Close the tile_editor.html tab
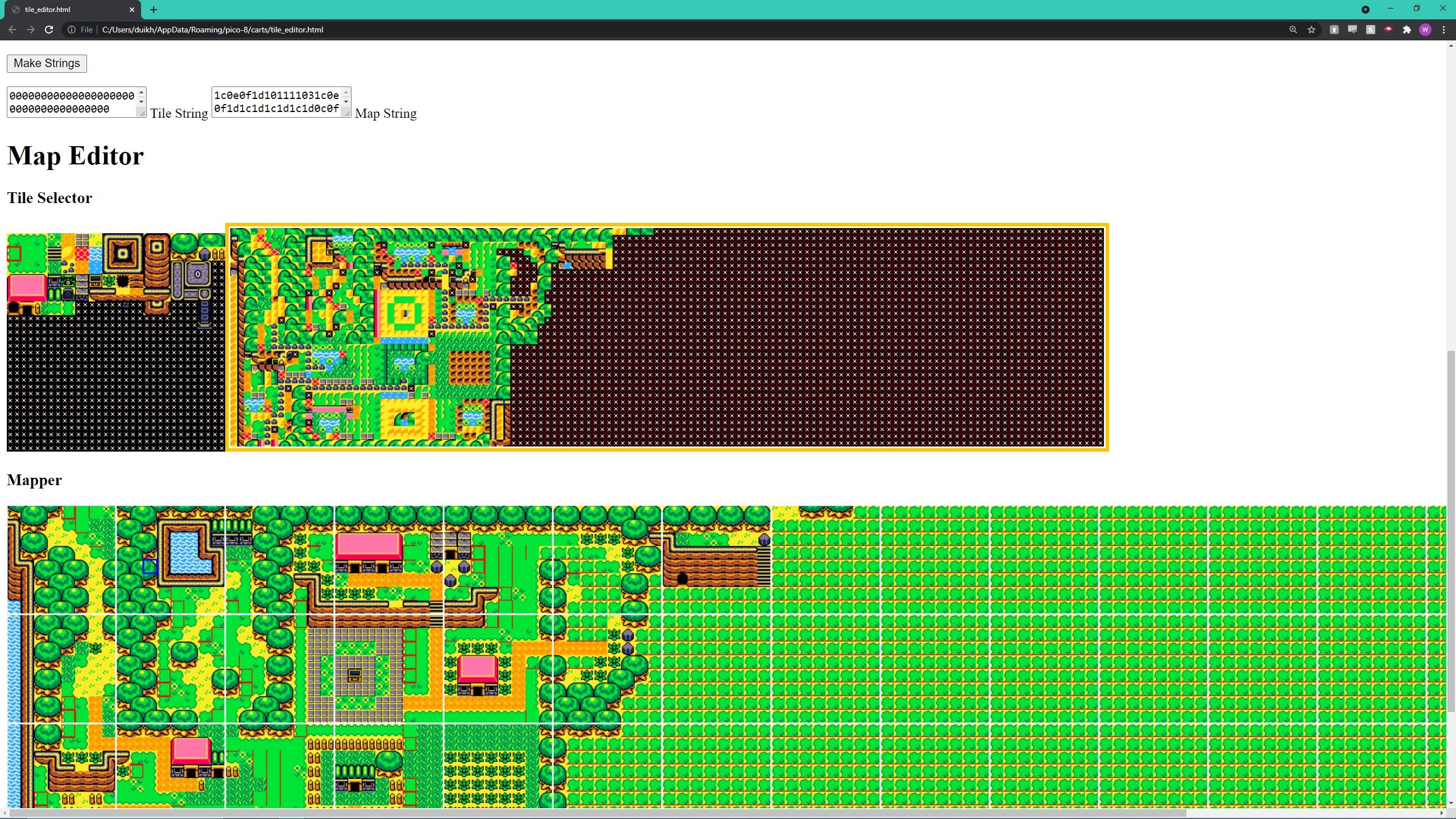Viewport: 1456px width, 819px height. [132, 10]
